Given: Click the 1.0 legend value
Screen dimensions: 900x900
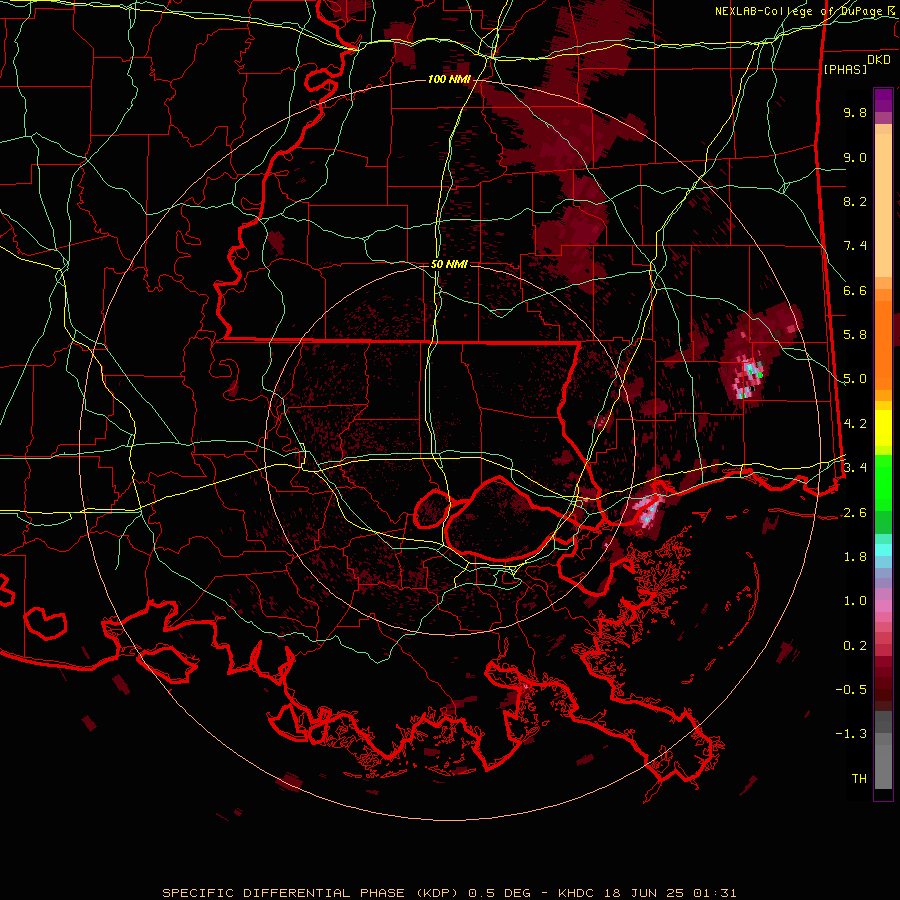Looking at the screenshot, I should click(x=855, y=601).
